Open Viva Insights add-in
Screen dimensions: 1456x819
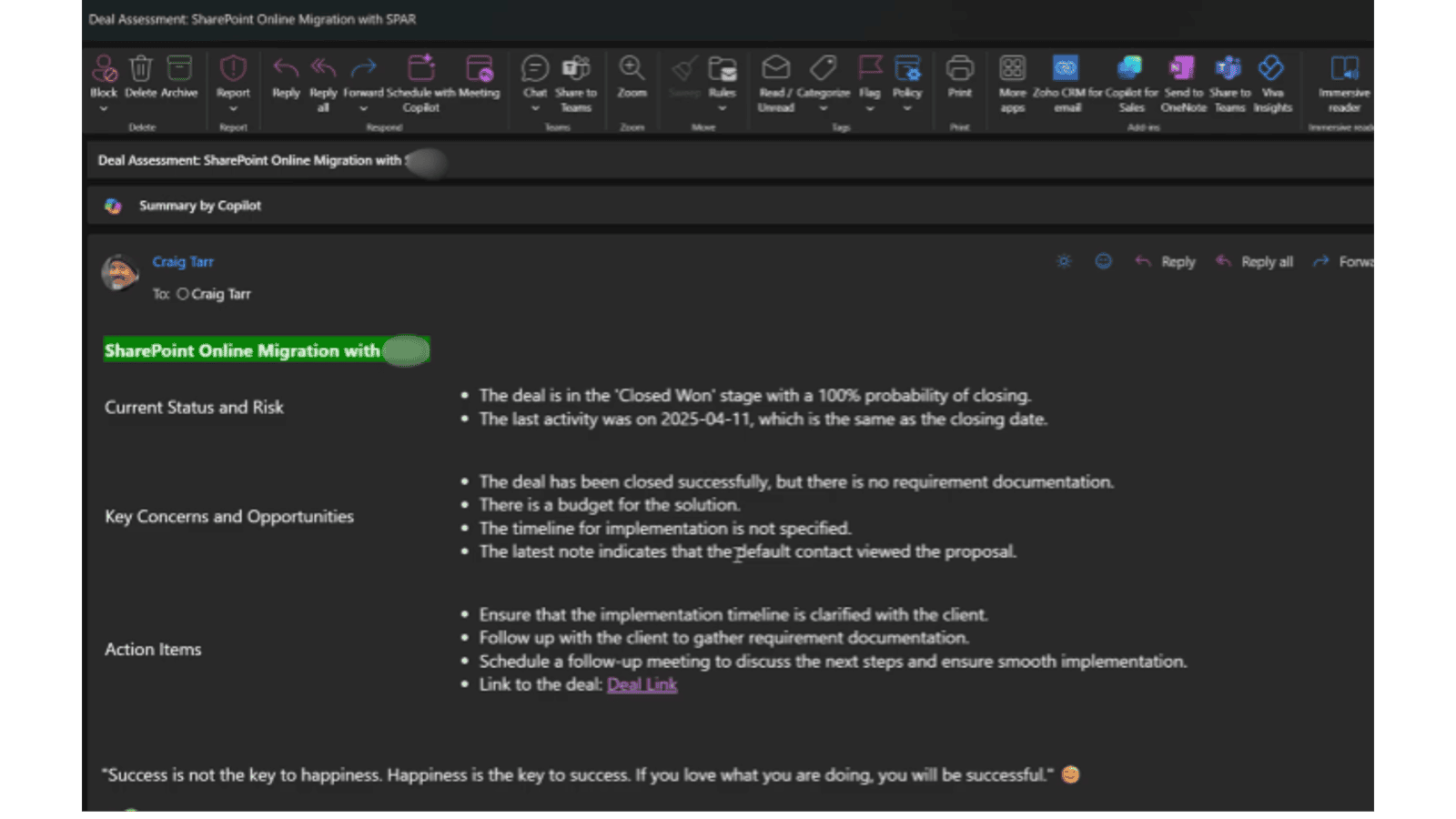(x=1271, y=70)
